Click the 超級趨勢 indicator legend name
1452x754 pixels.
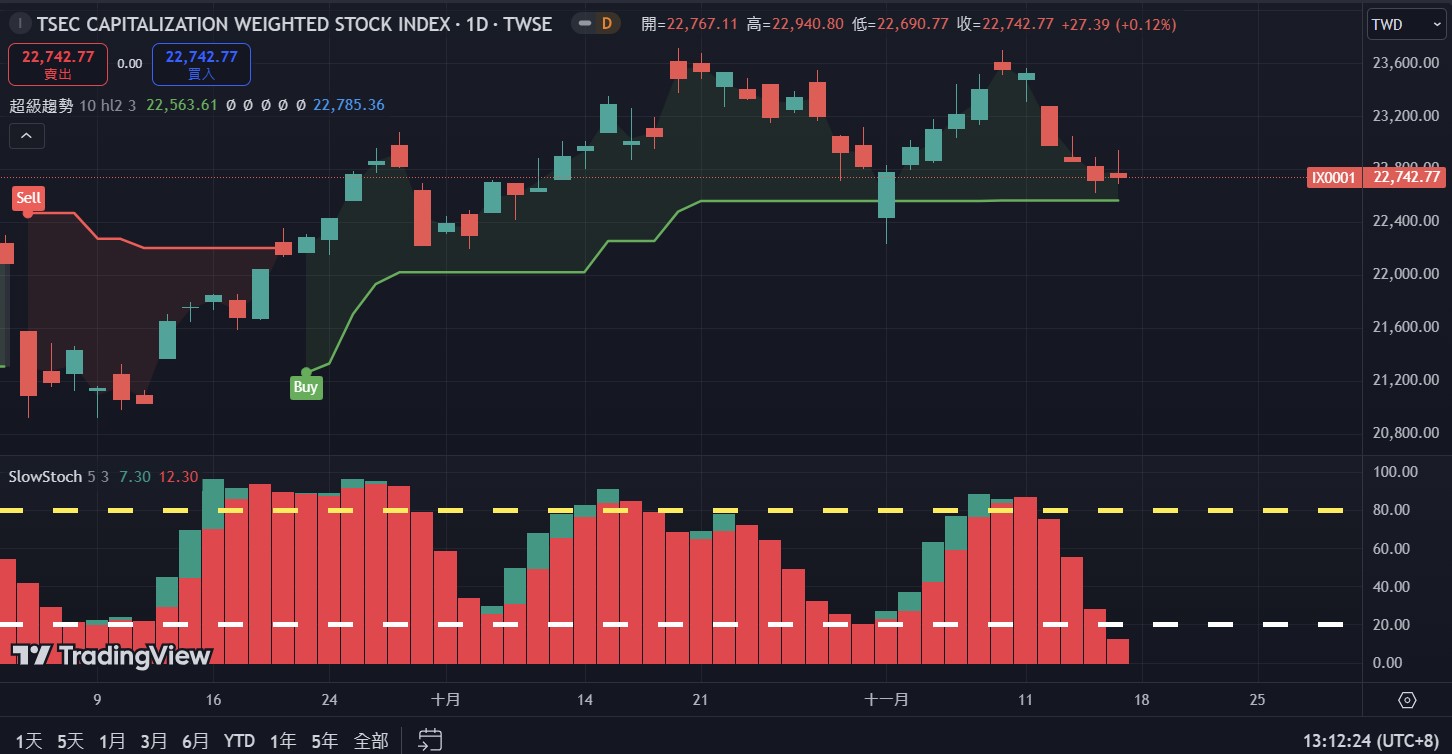coord(41,105)
